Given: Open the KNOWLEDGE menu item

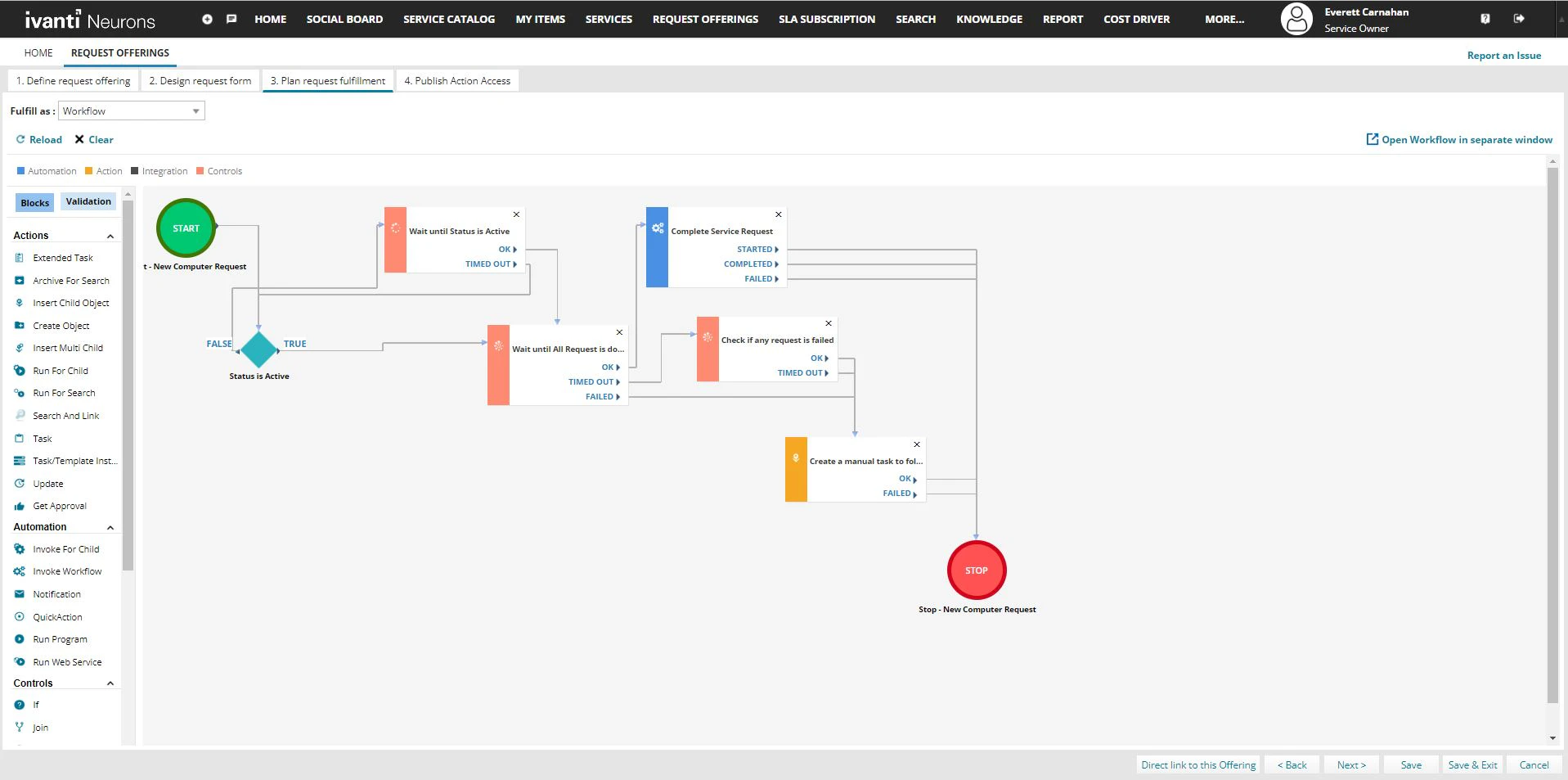Looking at the screenshot, I should point(988,19).
